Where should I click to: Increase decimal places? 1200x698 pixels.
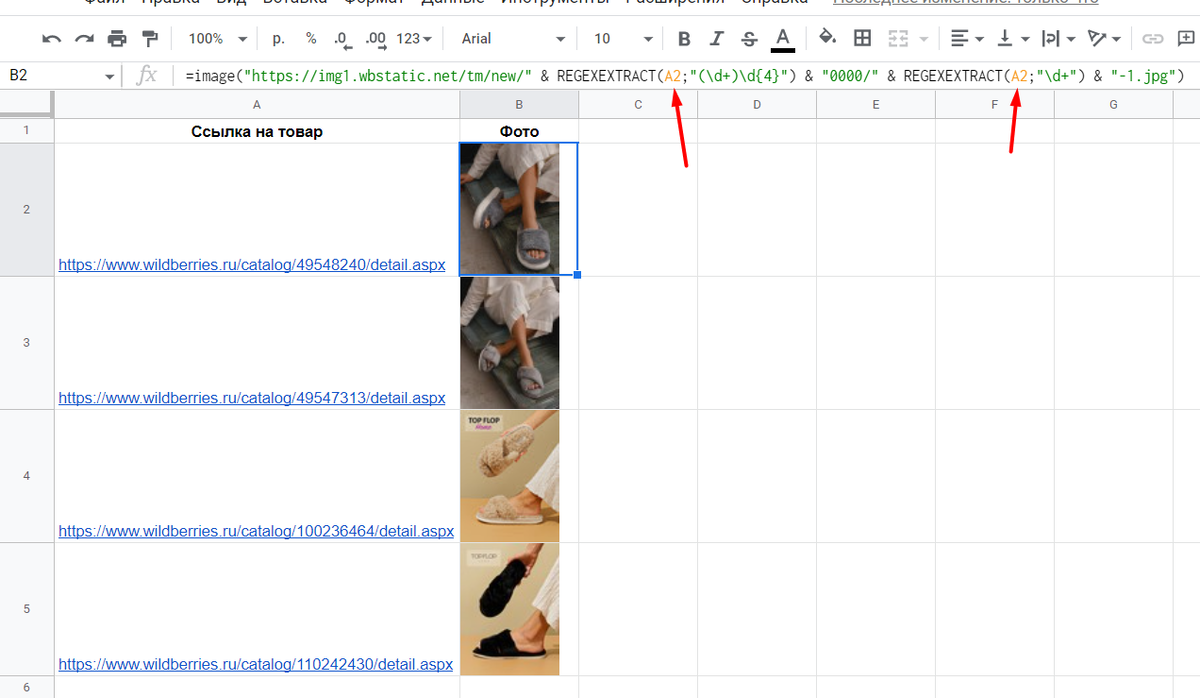pos(376,39)
